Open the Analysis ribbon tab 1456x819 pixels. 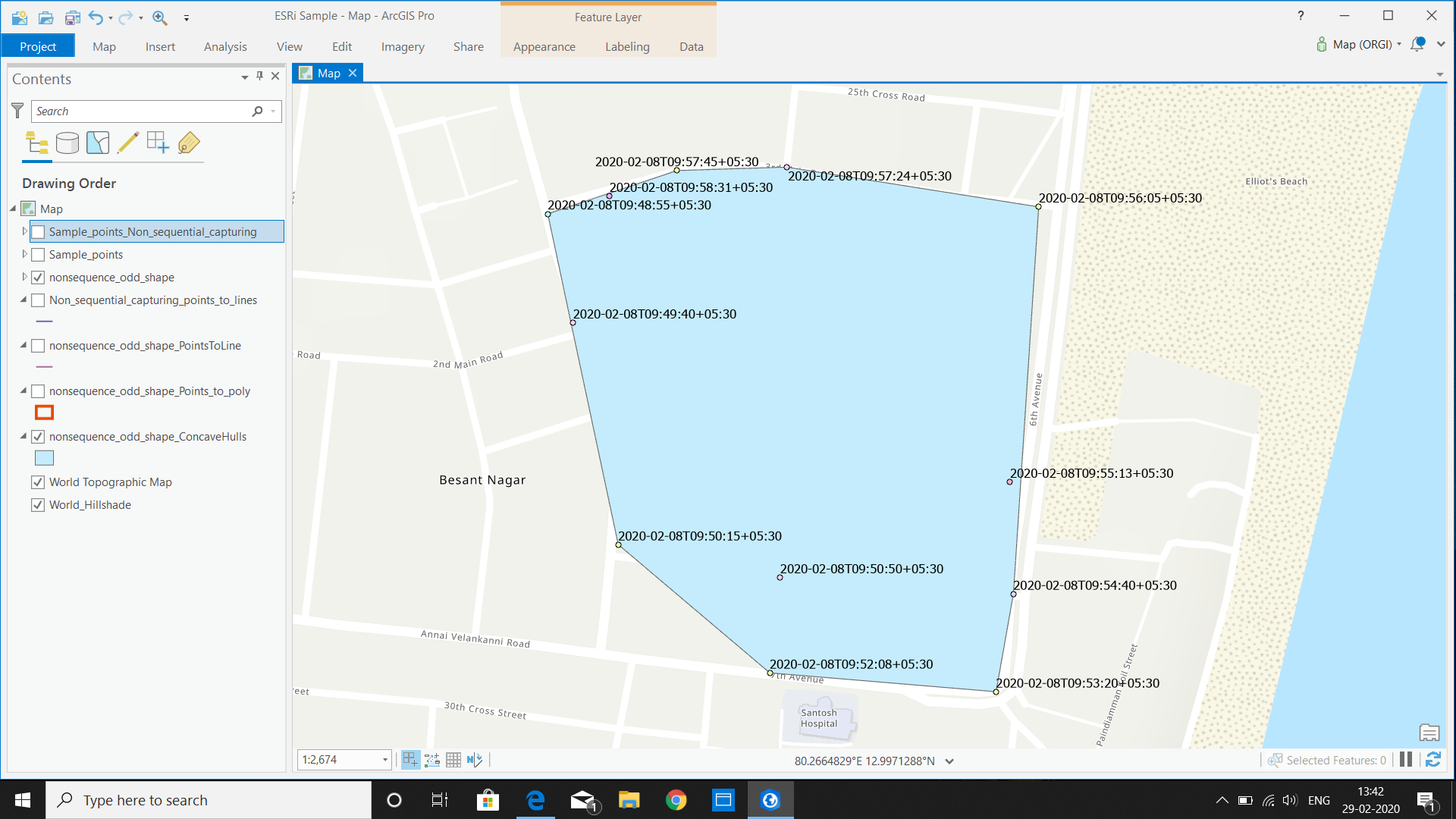click(225, 46)
